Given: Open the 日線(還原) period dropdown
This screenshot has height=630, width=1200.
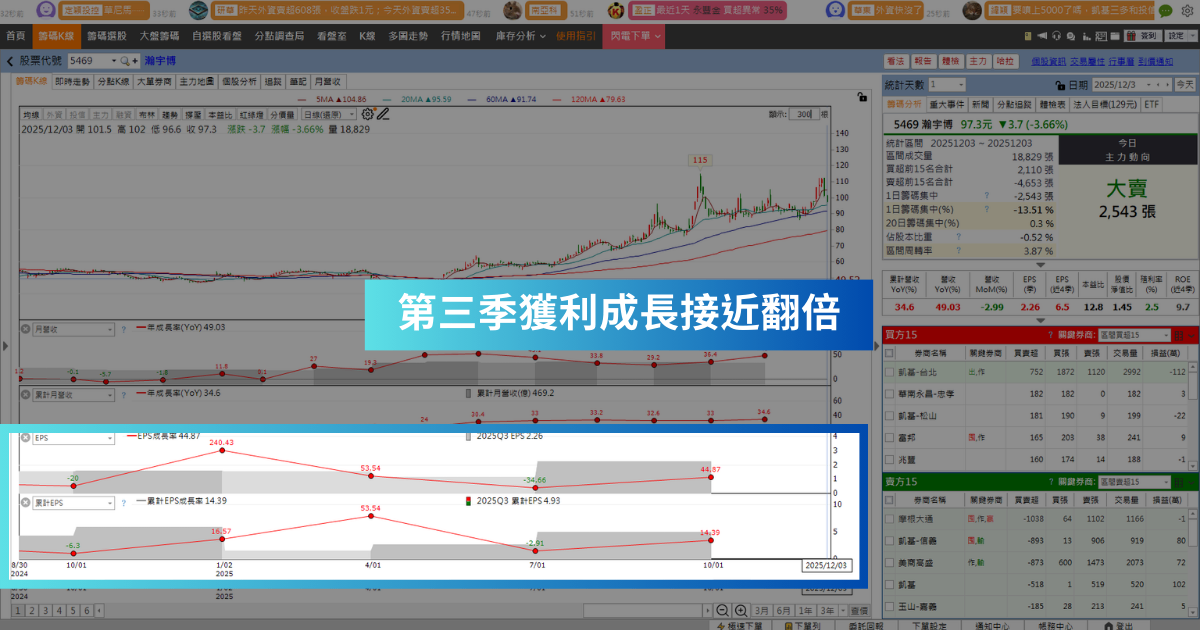Looking at the screenshot, I should (330, 114).
